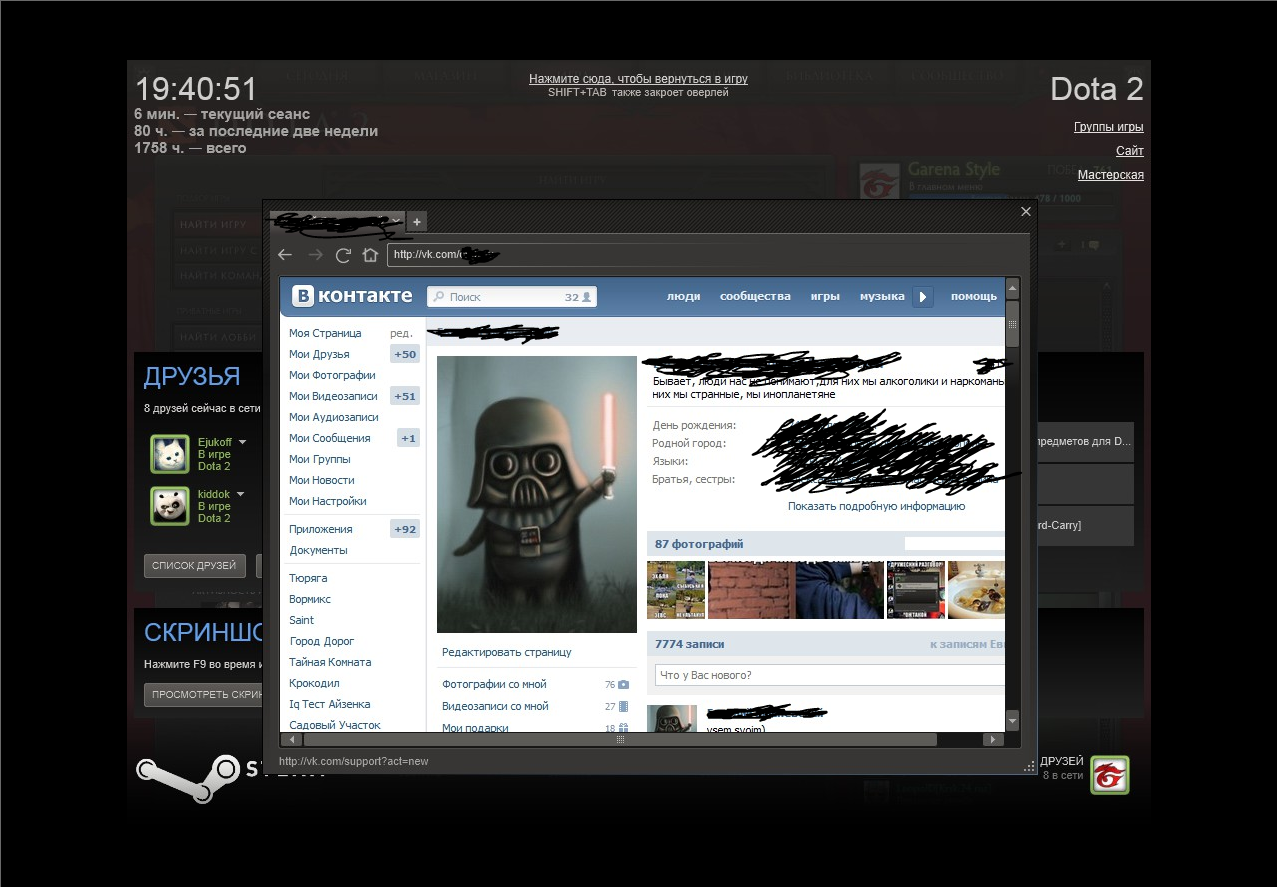Click the browser forward arrow
Screen dimensions: 1277x887
point(315,255)
